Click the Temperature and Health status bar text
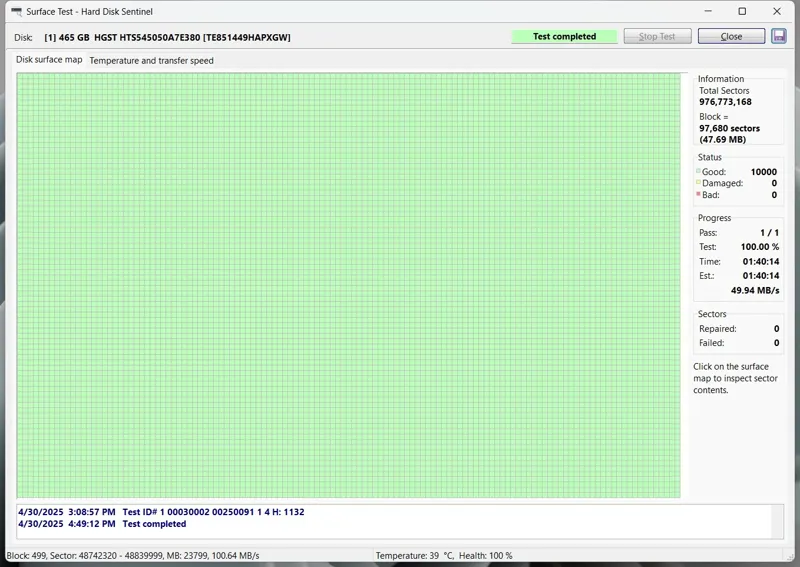Screen dimensions: 800x567 (444, 555)
